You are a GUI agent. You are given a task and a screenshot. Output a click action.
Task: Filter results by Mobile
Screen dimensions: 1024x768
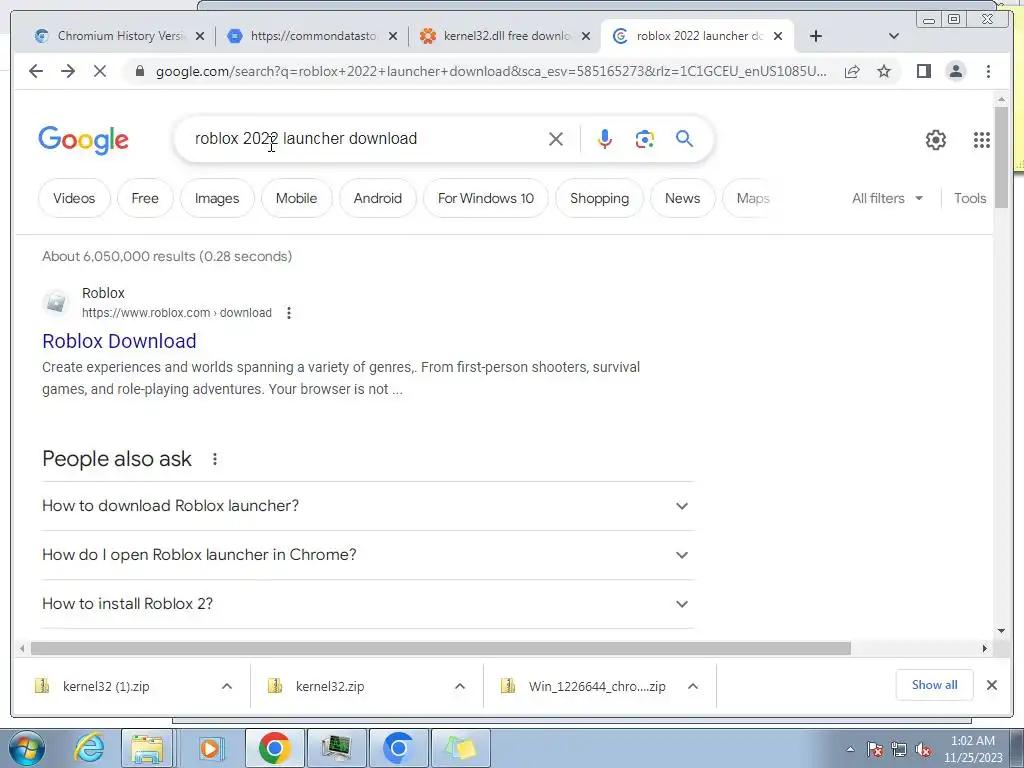pos(296,198)
